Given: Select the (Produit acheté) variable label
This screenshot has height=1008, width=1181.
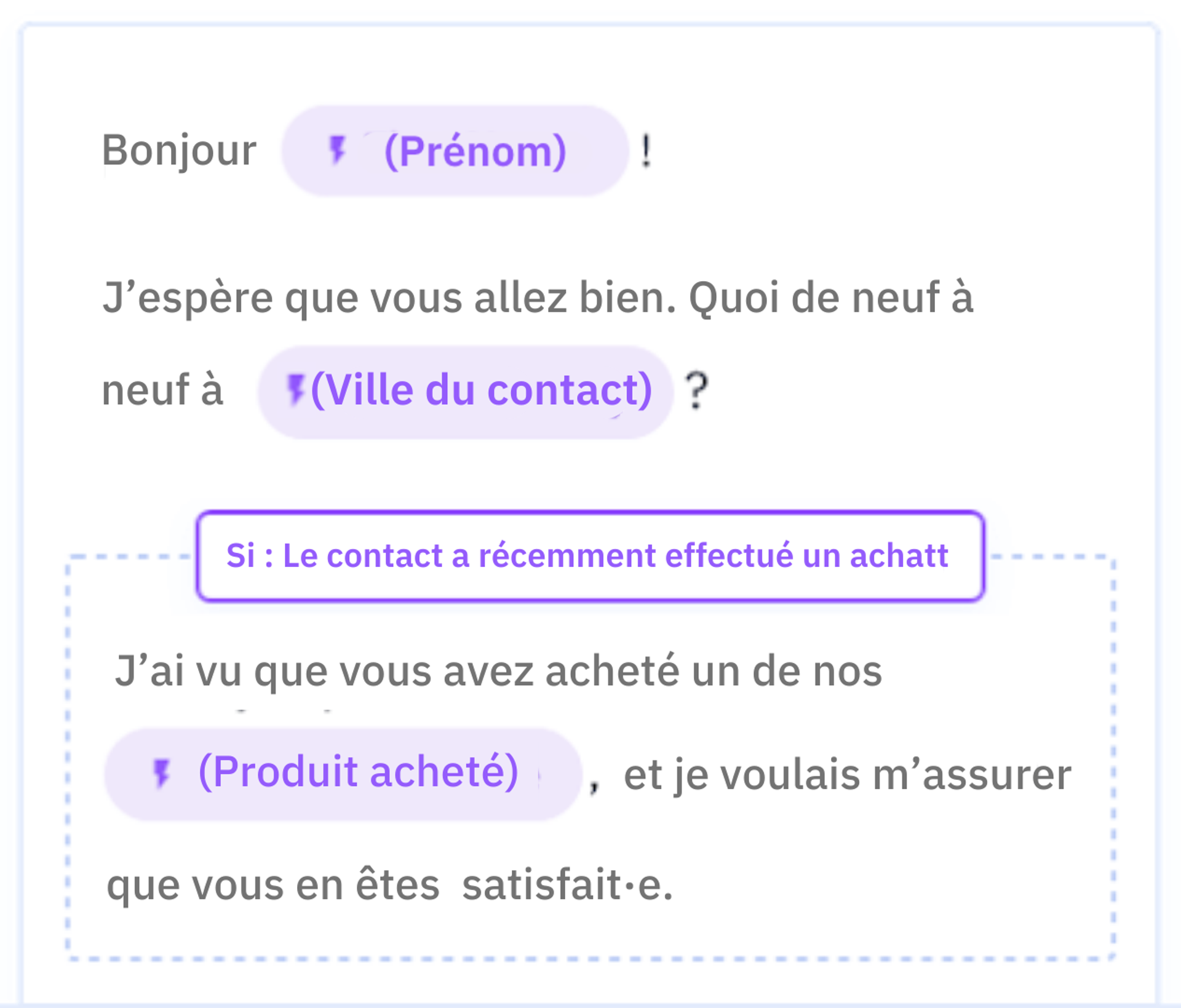Looking at the screenshot, I should [x=359, y=772].
